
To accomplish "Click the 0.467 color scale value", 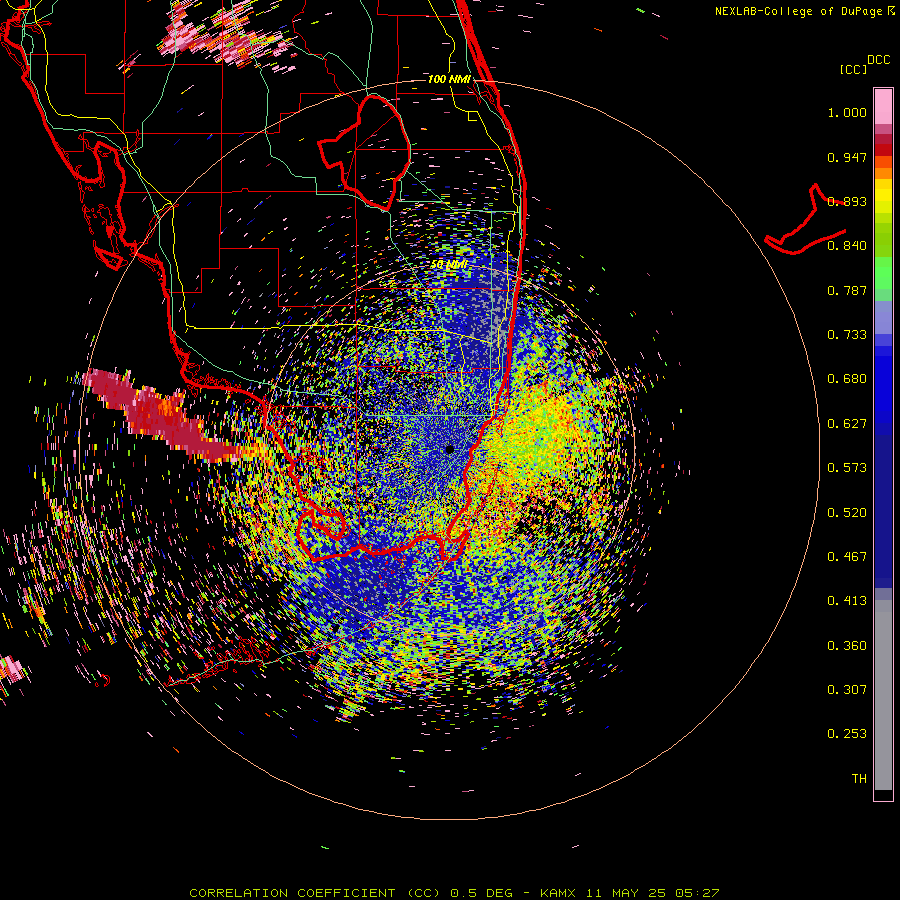I will [847, 557].
